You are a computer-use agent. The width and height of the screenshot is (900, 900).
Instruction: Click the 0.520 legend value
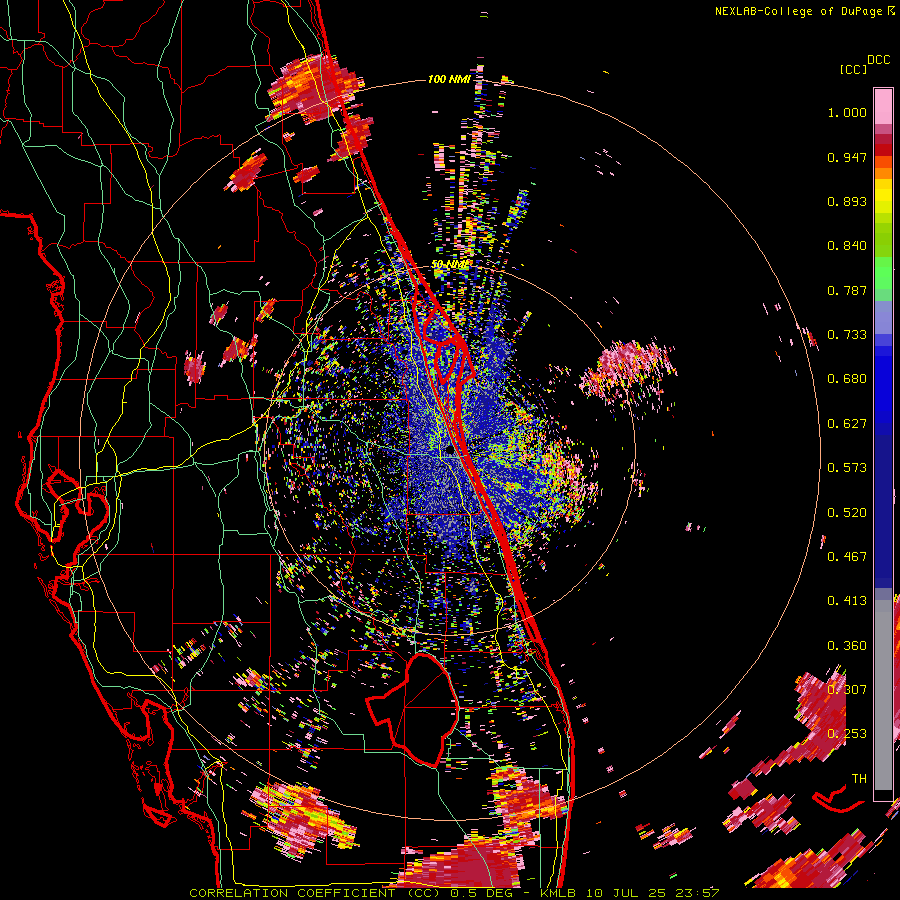tap(847, 513)
